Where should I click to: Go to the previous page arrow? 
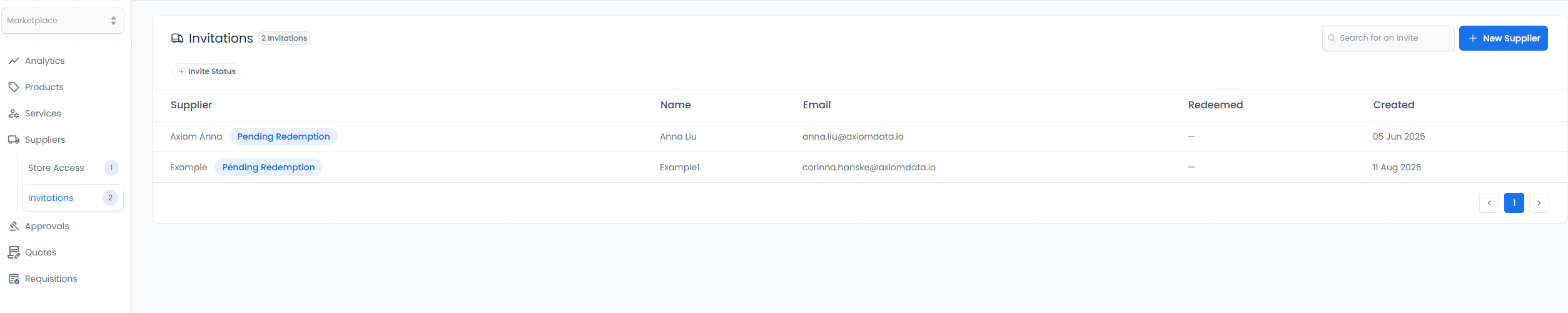pos(1489,203)
